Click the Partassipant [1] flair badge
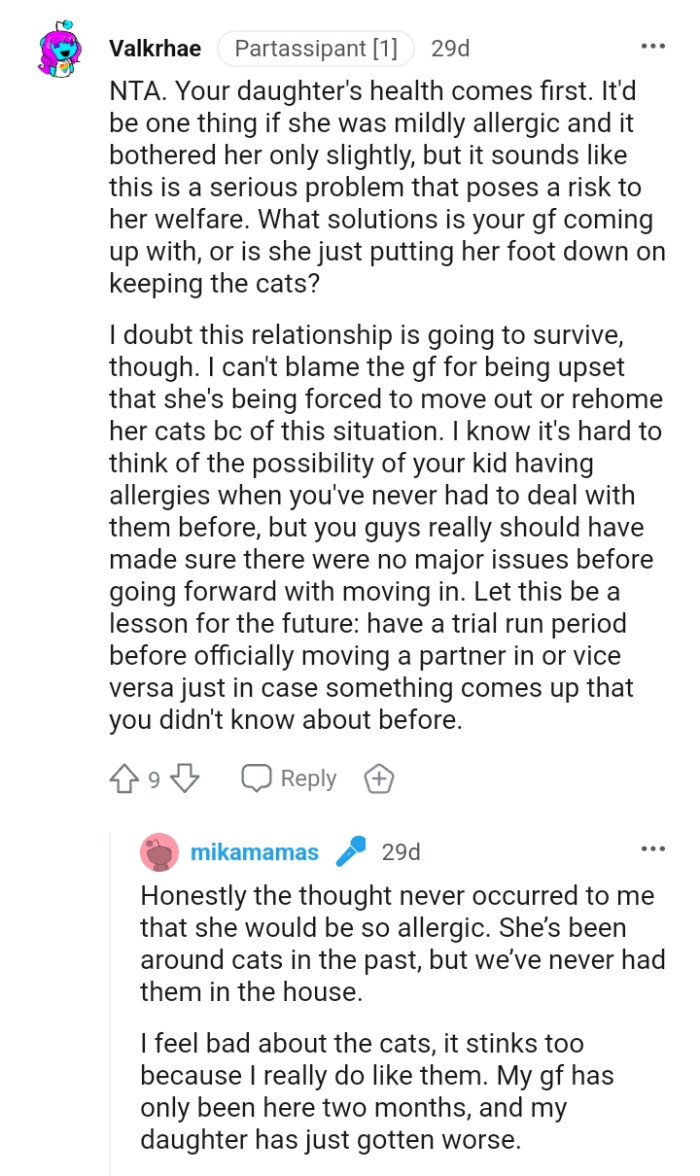 click(x=317, y=46)
